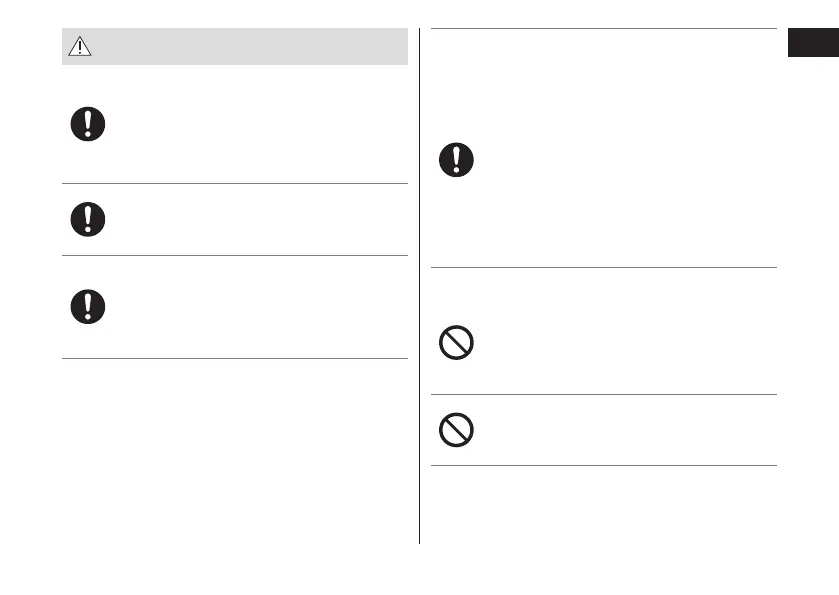This screenshot has width=839, height=595.
Task: Click the line below the first left exclamation icon
Action: (x=235, y=183)
